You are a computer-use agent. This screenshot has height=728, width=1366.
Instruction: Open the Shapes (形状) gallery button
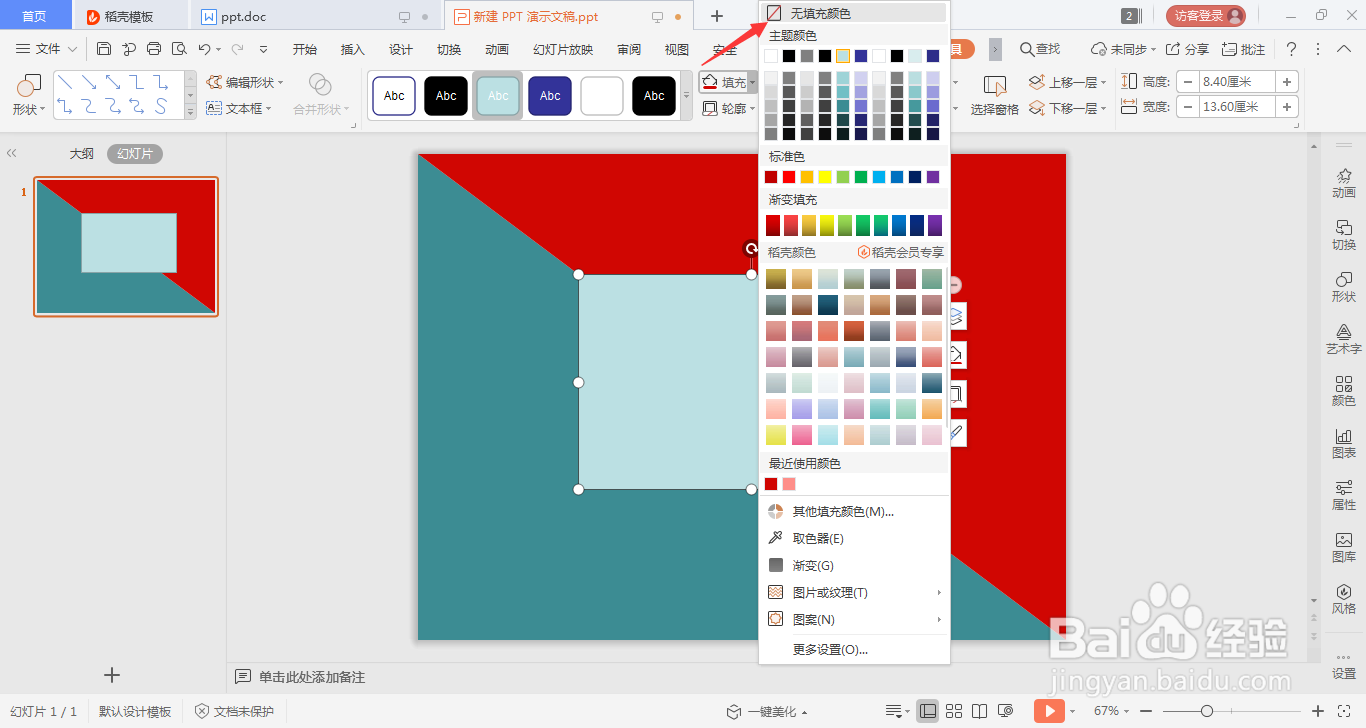click(x=29, y=95)
